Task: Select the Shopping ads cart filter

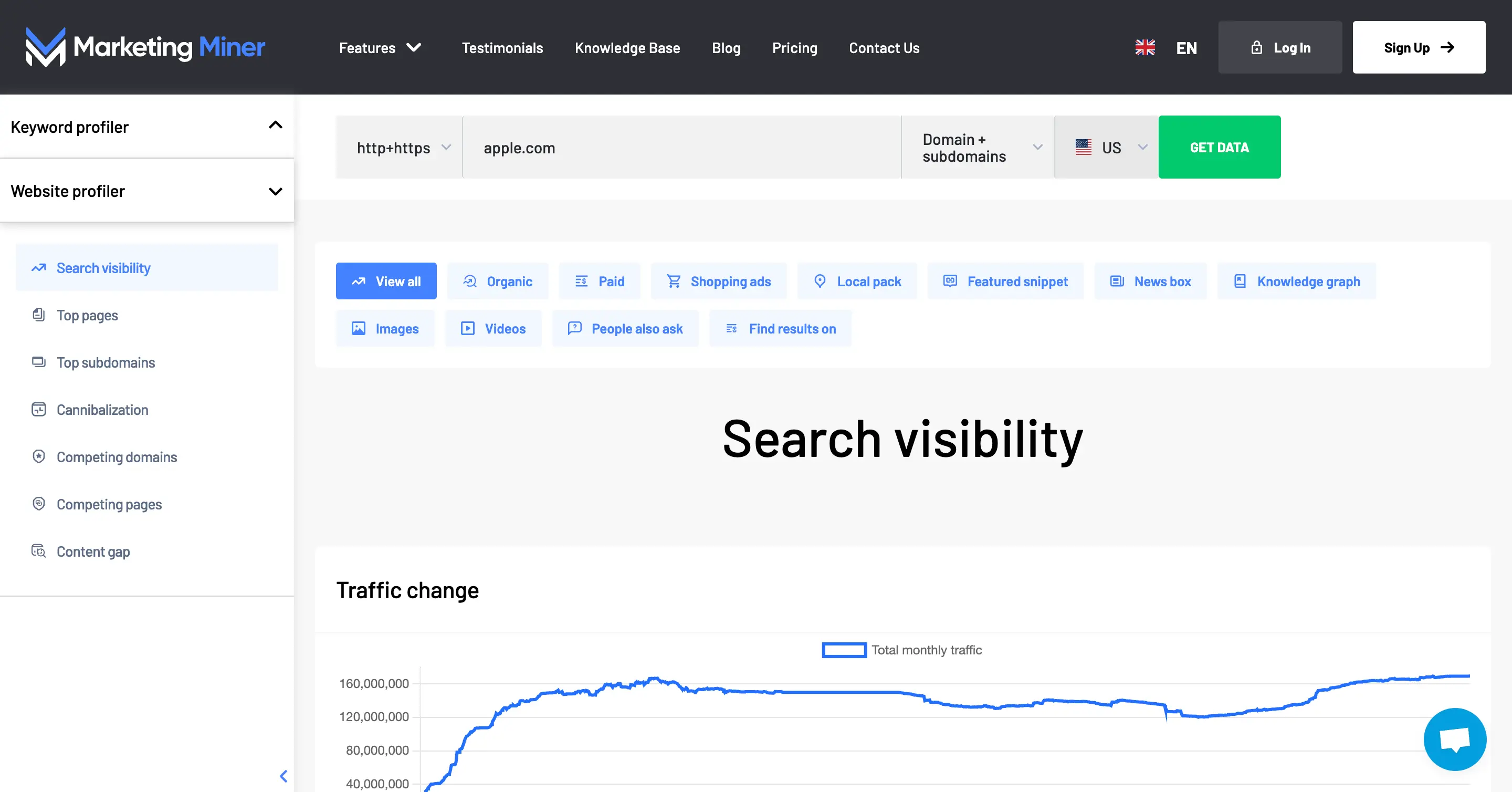Action: (x=718, y=281)
